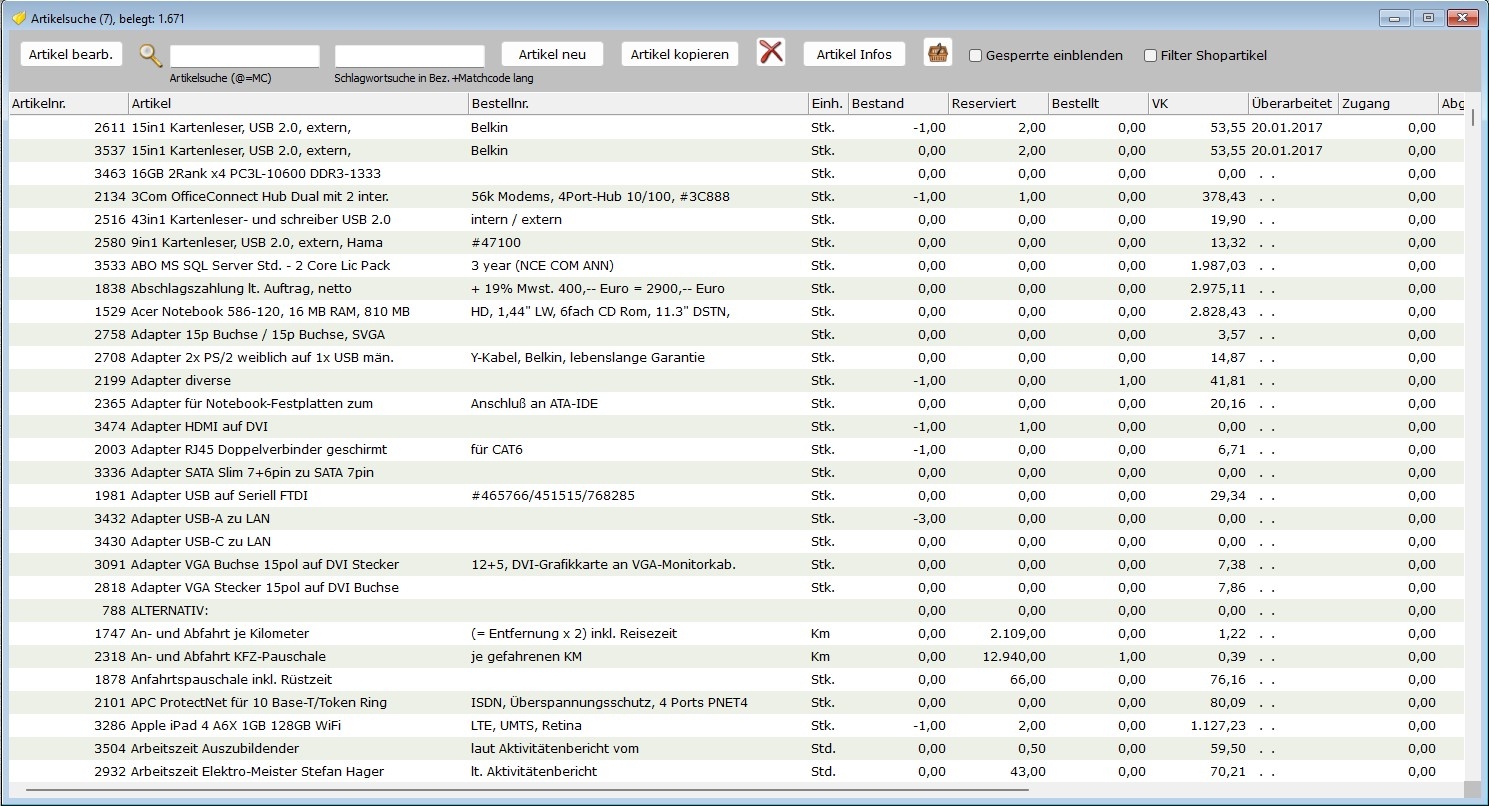Focus the Schlagwortsuche input field

pyautogui.click(x=410, y=56)
